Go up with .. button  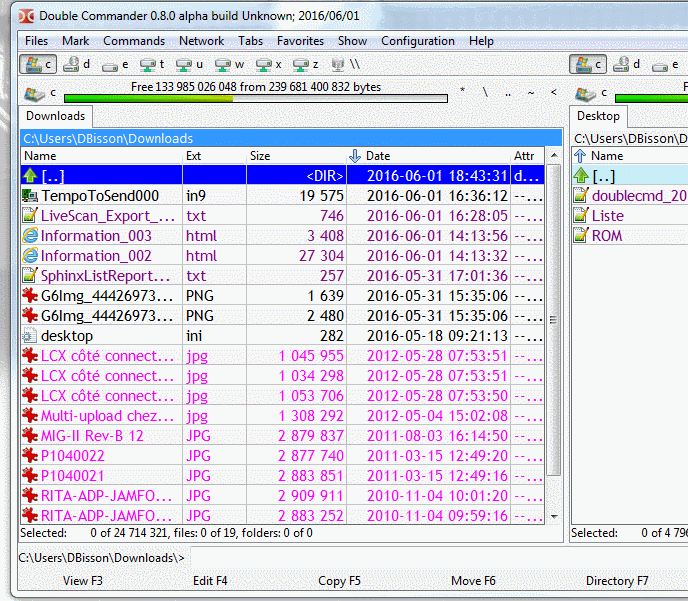click(x=508, y=93)
